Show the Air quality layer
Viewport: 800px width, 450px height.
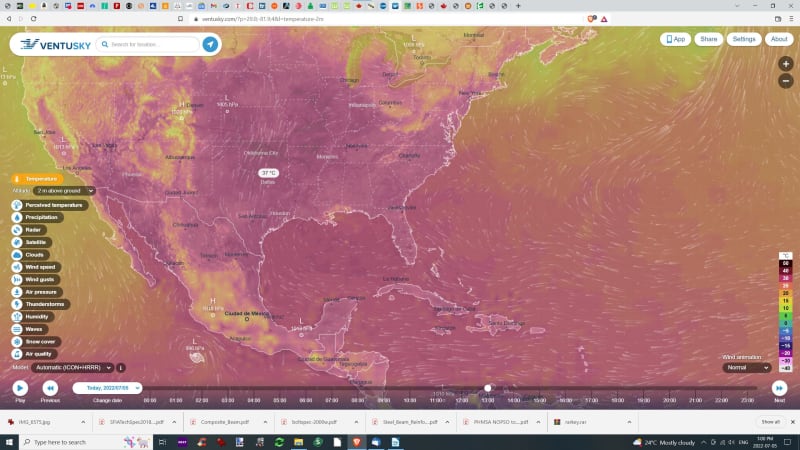(34, 354)
